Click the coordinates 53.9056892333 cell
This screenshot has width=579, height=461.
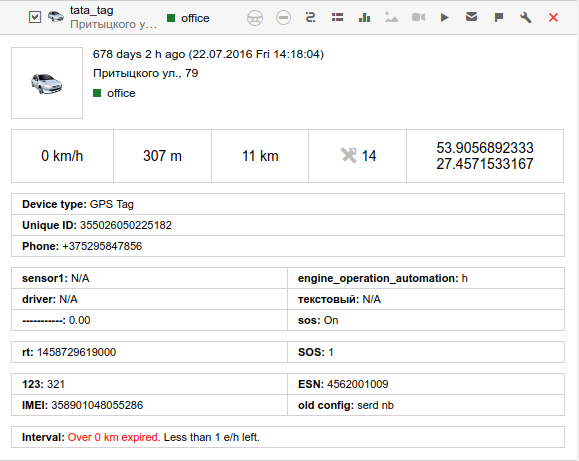pyautogui.click(x=485, y=156)
